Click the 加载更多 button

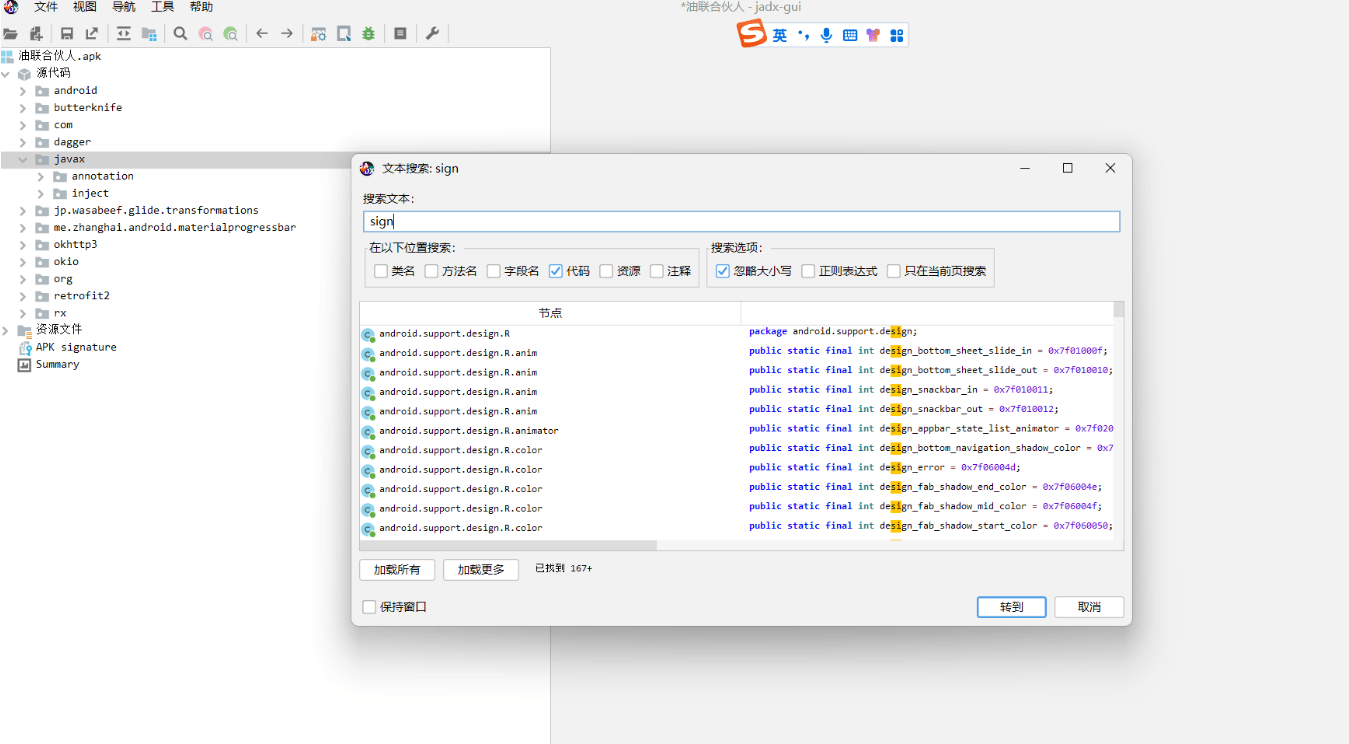[480, 569]
